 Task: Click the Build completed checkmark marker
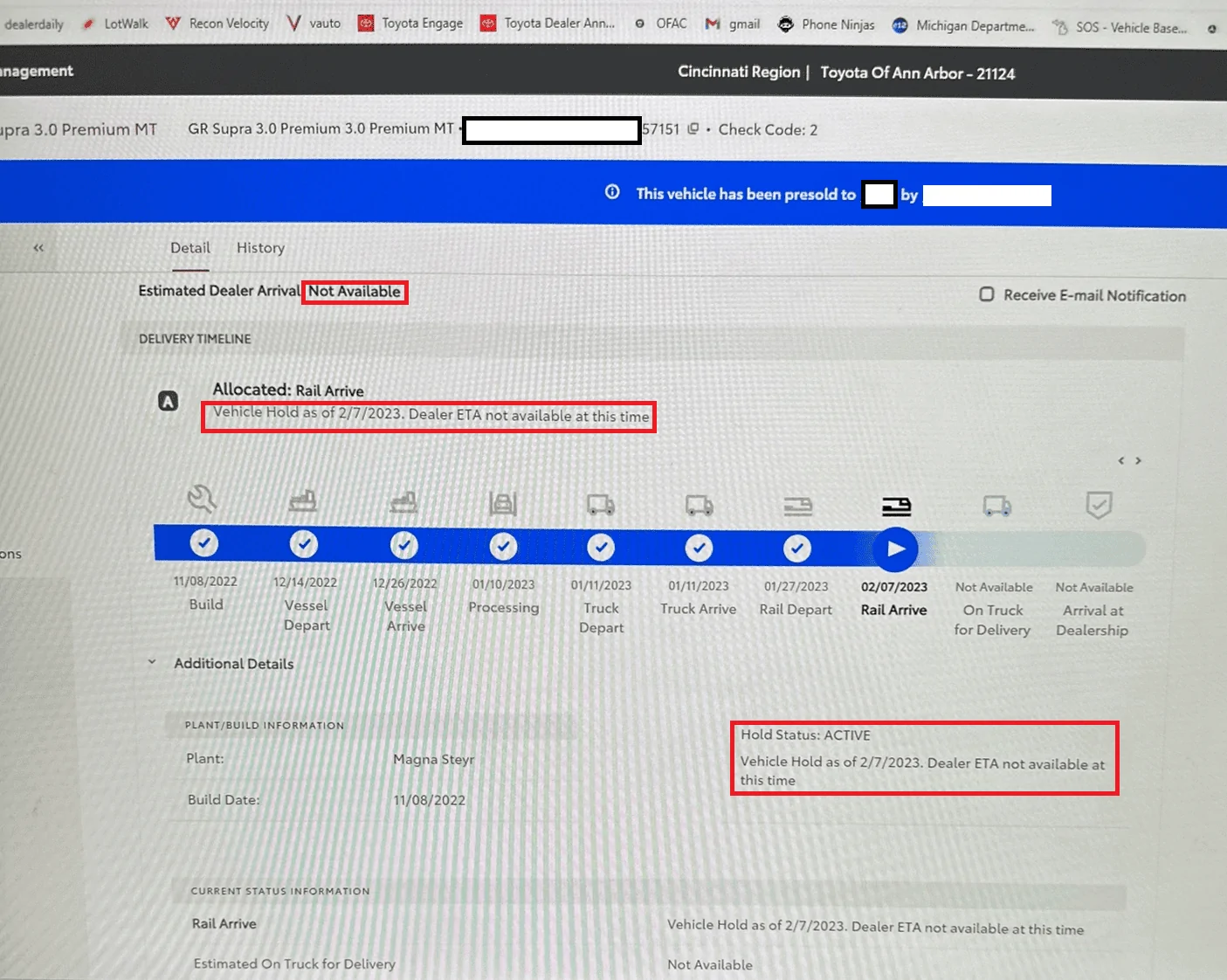(203, 542)
